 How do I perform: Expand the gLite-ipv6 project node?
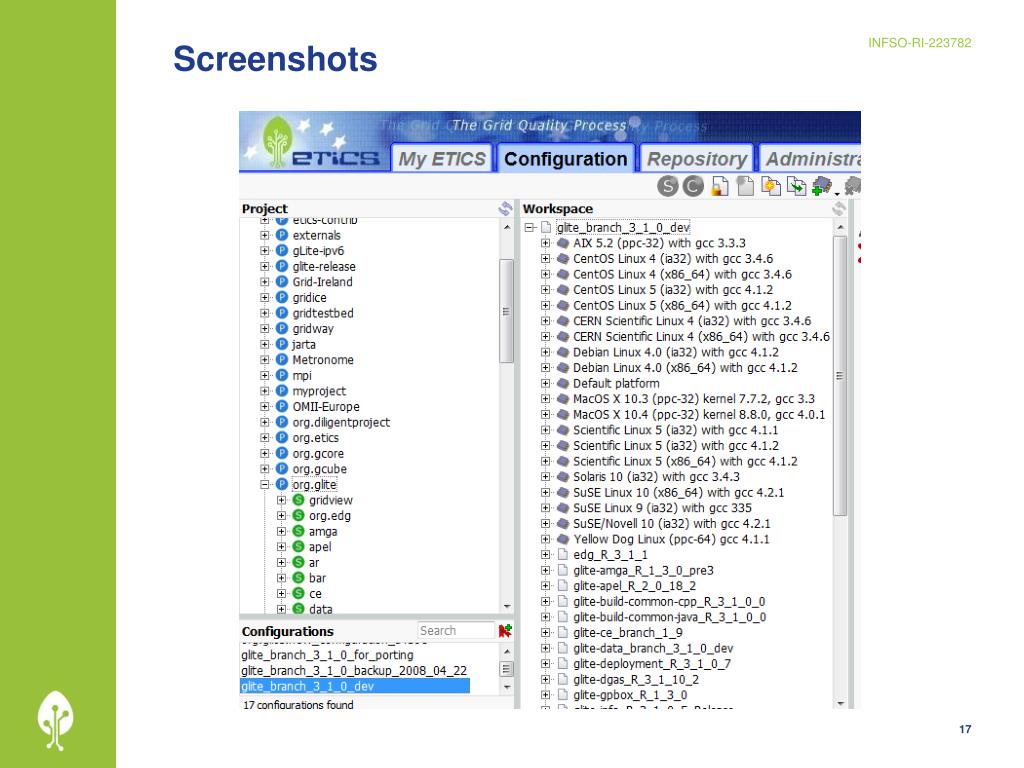pyautogui.click(x=264, y=251)
